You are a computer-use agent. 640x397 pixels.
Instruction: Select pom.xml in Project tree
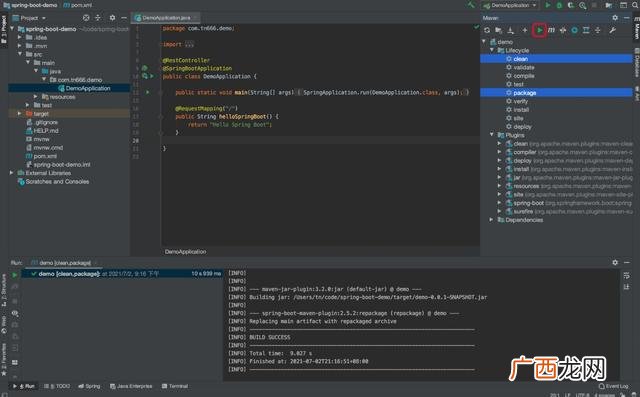click(x=45, y=156)
